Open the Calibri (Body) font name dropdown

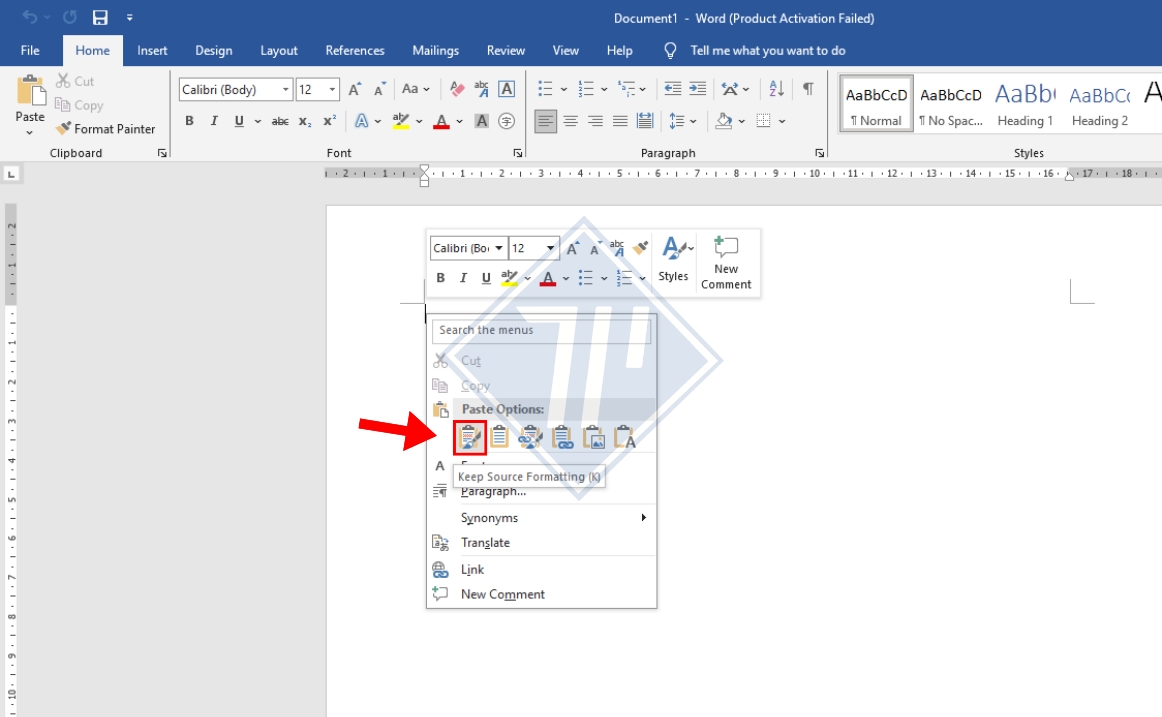pos(286,90)
